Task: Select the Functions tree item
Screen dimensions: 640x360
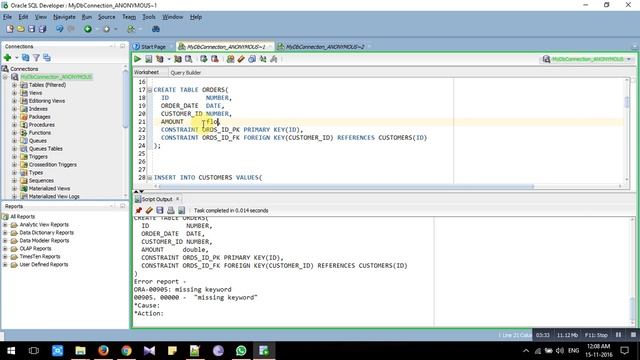Action: [40, 133]
